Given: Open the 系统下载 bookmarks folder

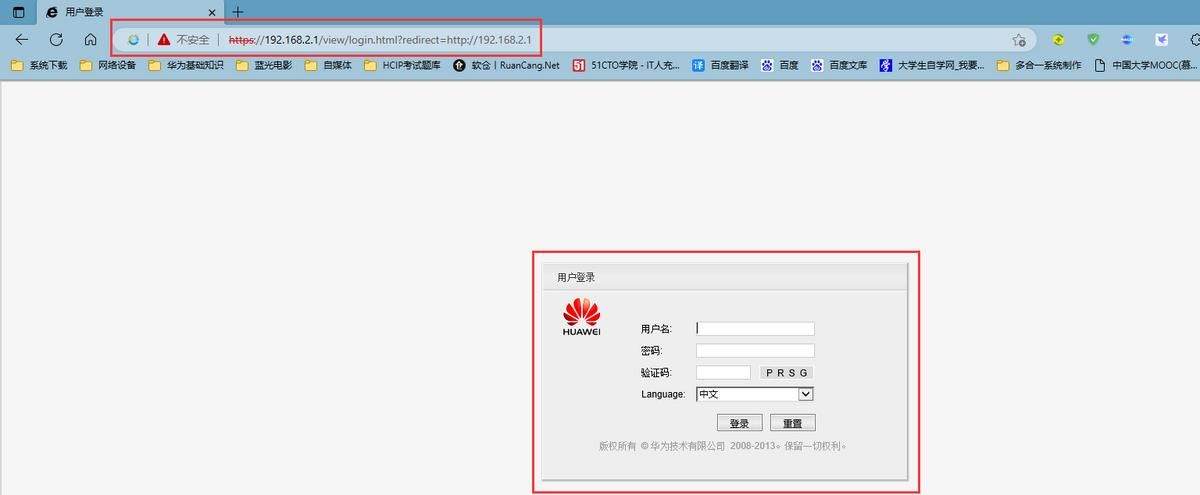Looking at the screenshot, I should [x=39, y=65].
